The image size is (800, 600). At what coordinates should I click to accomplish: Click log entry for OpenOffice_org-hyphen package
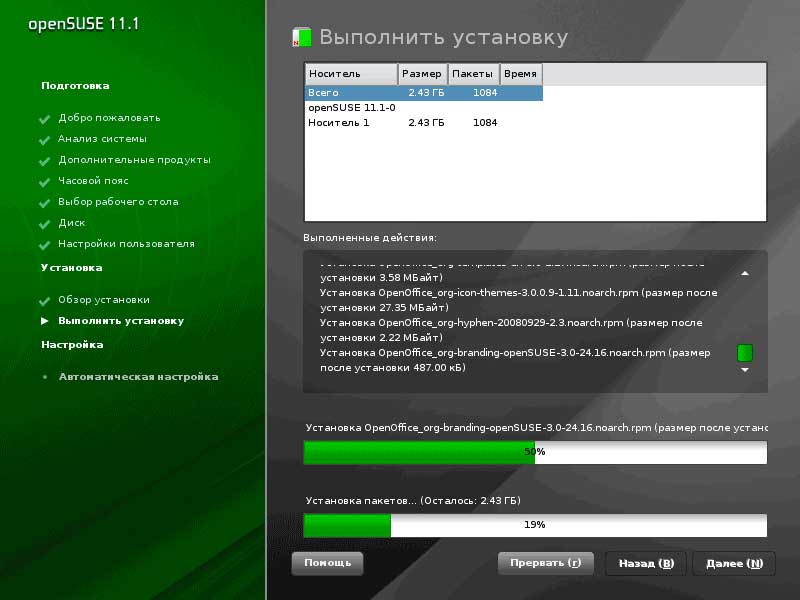tap(511, 330)
